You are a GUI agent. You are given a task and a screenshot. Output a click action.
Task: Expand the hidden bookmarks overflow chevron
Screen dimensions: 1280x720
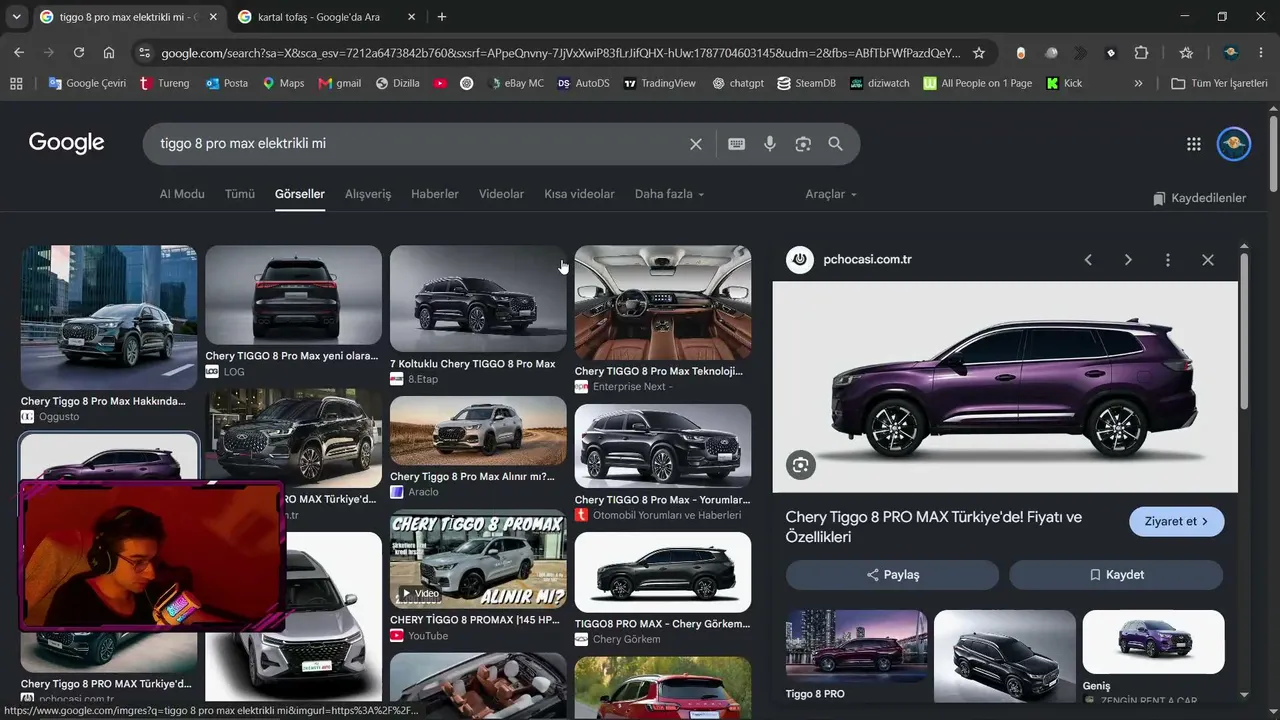click(1138, 83)
